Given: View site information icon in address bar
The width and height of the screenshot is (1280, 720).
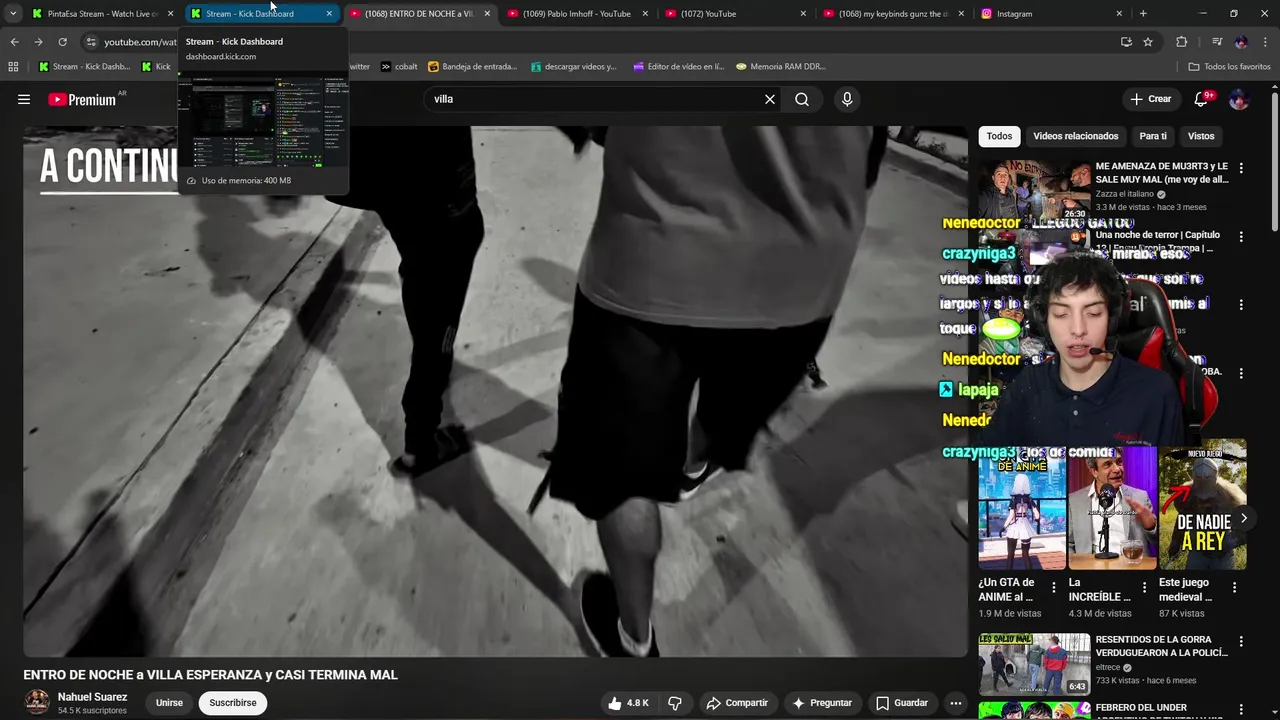Looking at the screenshot, I should tap(91, 42).
